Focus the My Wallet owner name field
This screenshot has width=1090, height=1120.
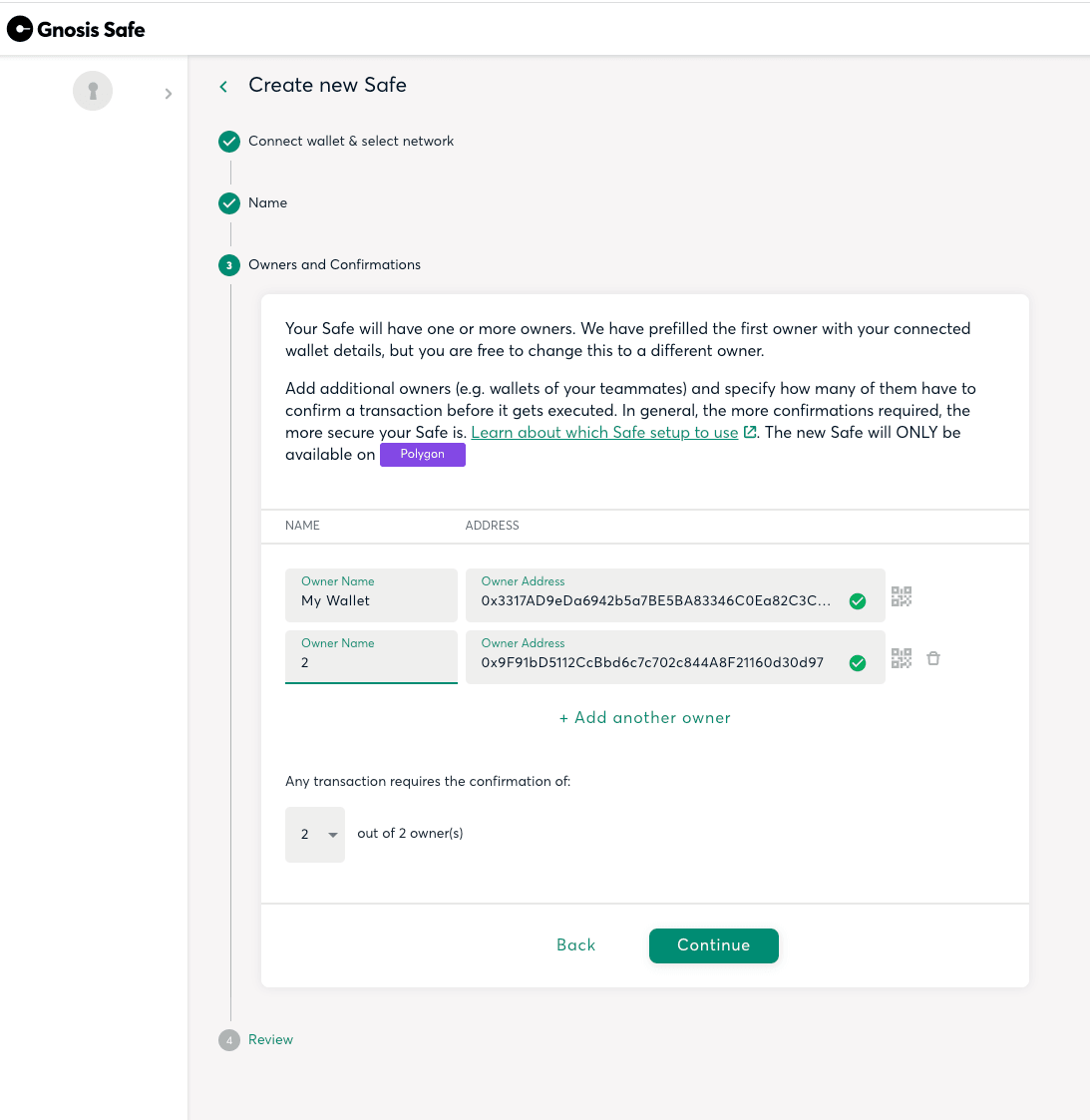371,595
